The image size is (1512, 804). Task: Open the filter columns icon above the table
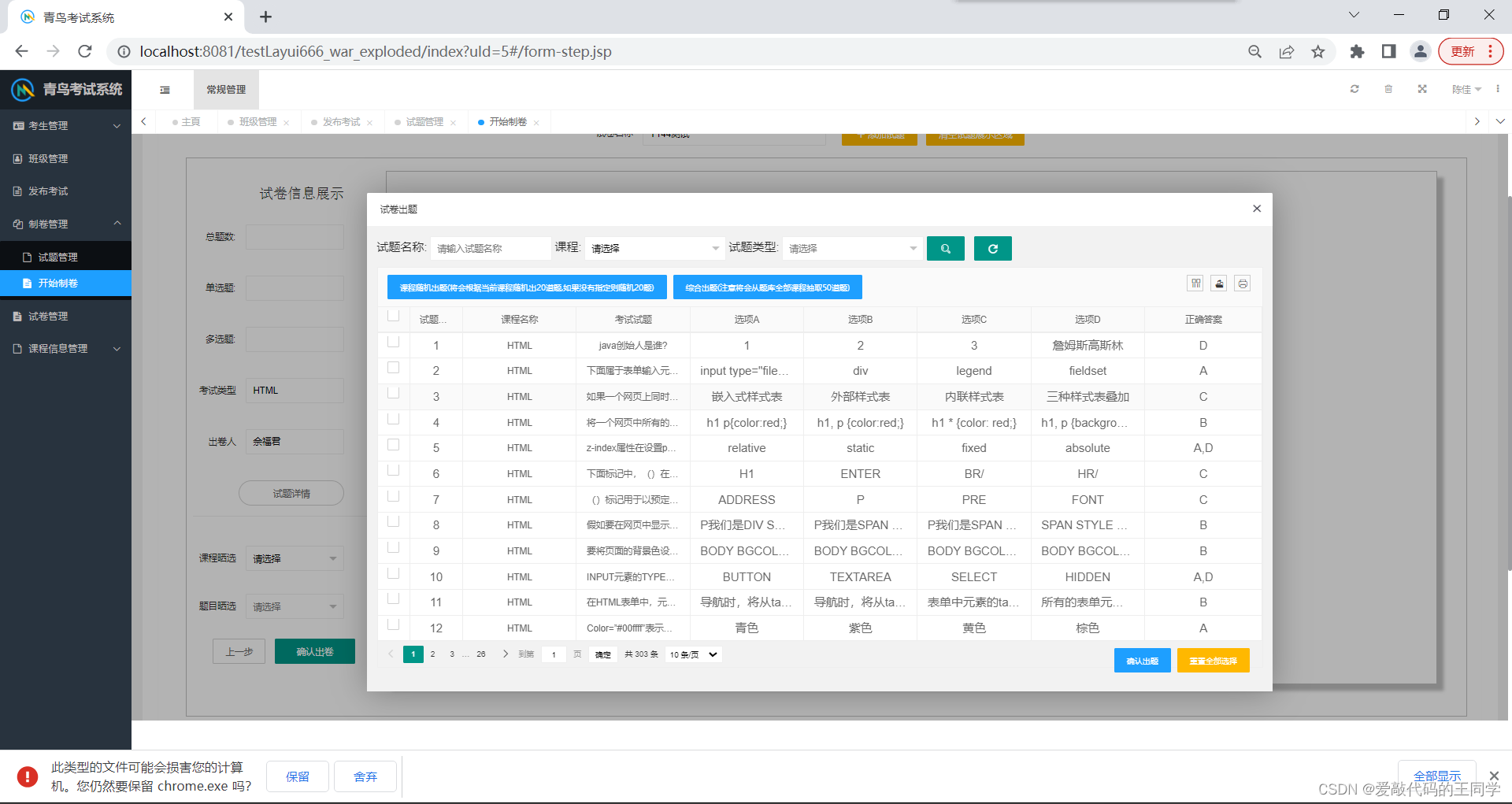coord(1195,283)
